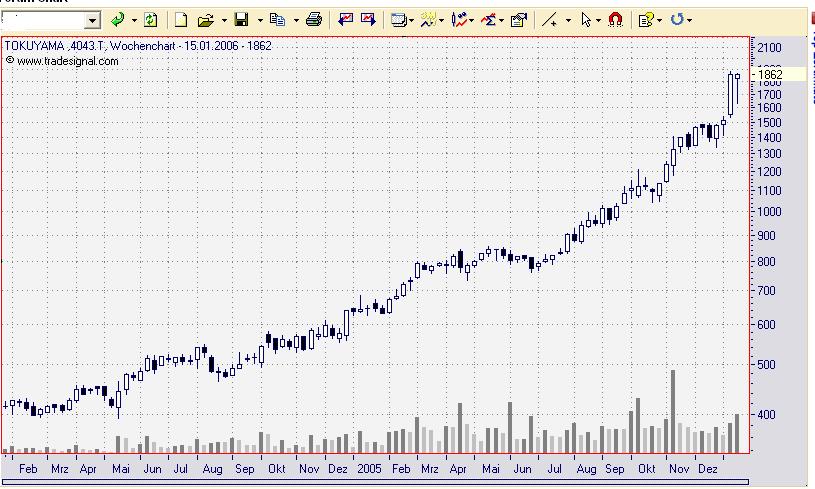Expand the pointer tool dropdown arrow
This screenshot has width=815, height=489.
pyautogui.click(x=598, y=21)
